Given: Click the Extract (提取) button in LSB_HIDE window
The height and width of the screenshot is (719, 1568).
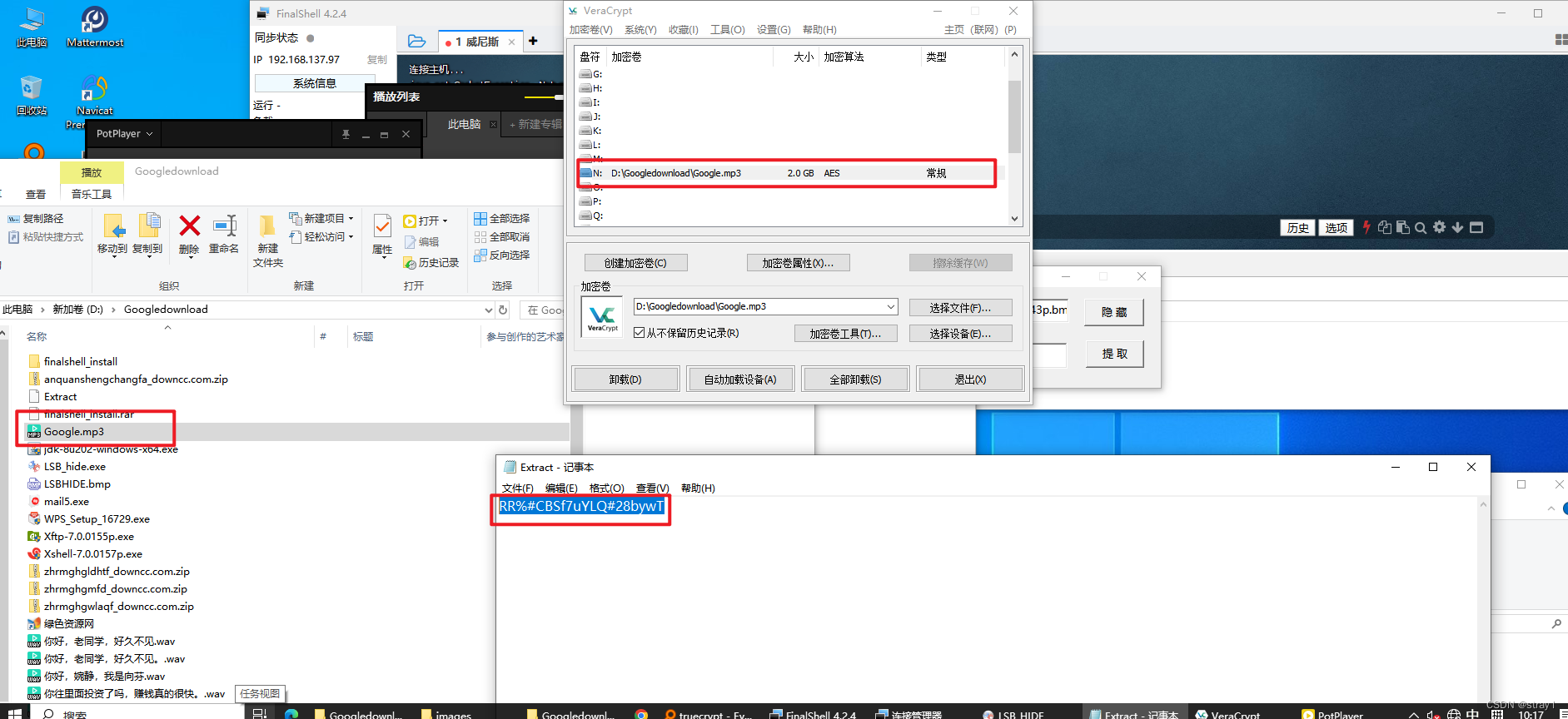Looking at the screenshot, I should click(1114, 354).
